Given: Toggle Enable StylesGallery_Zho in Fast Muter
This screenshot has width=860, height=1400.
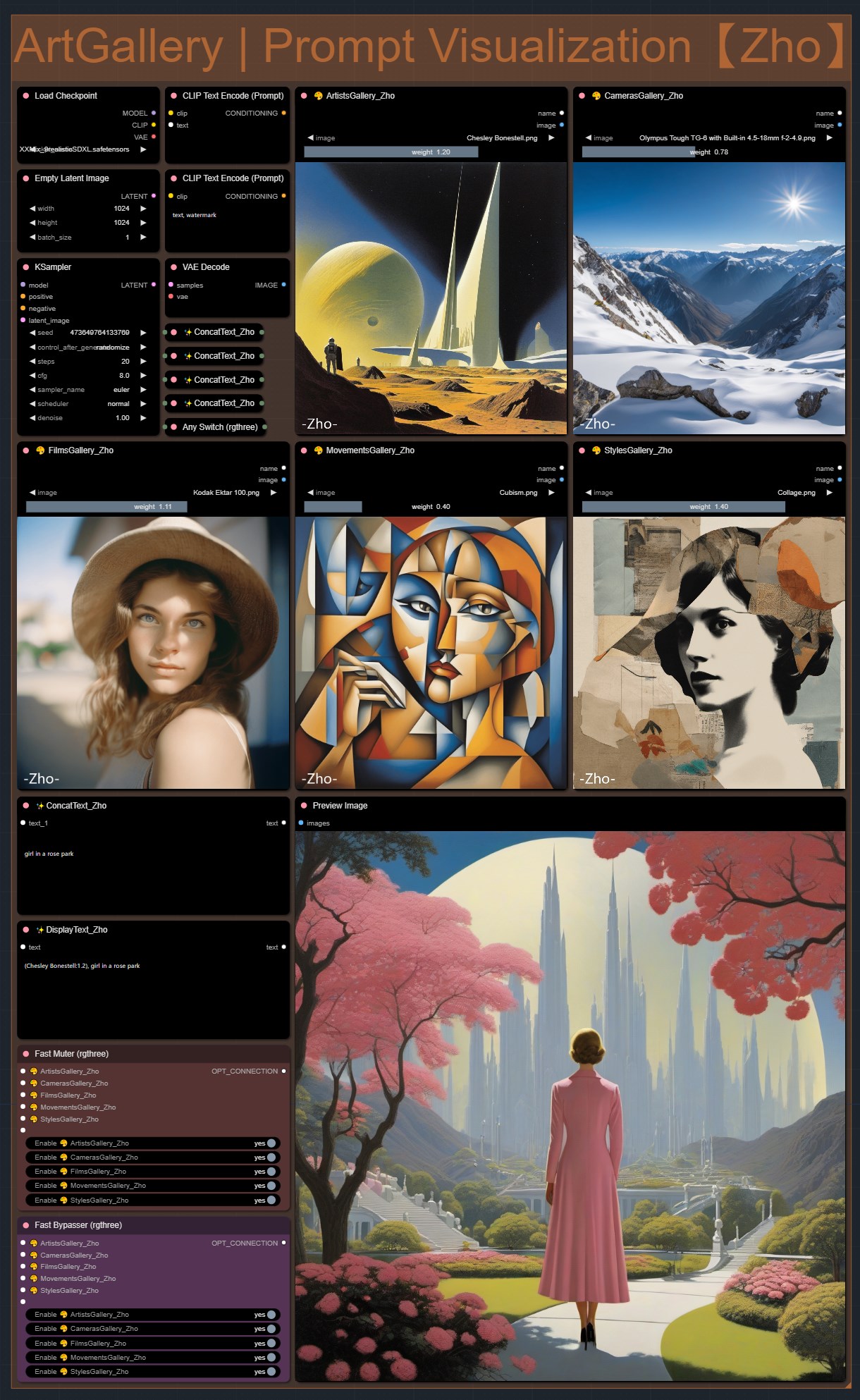Looking at the screenshot, I should click(x=153, y=1201).
